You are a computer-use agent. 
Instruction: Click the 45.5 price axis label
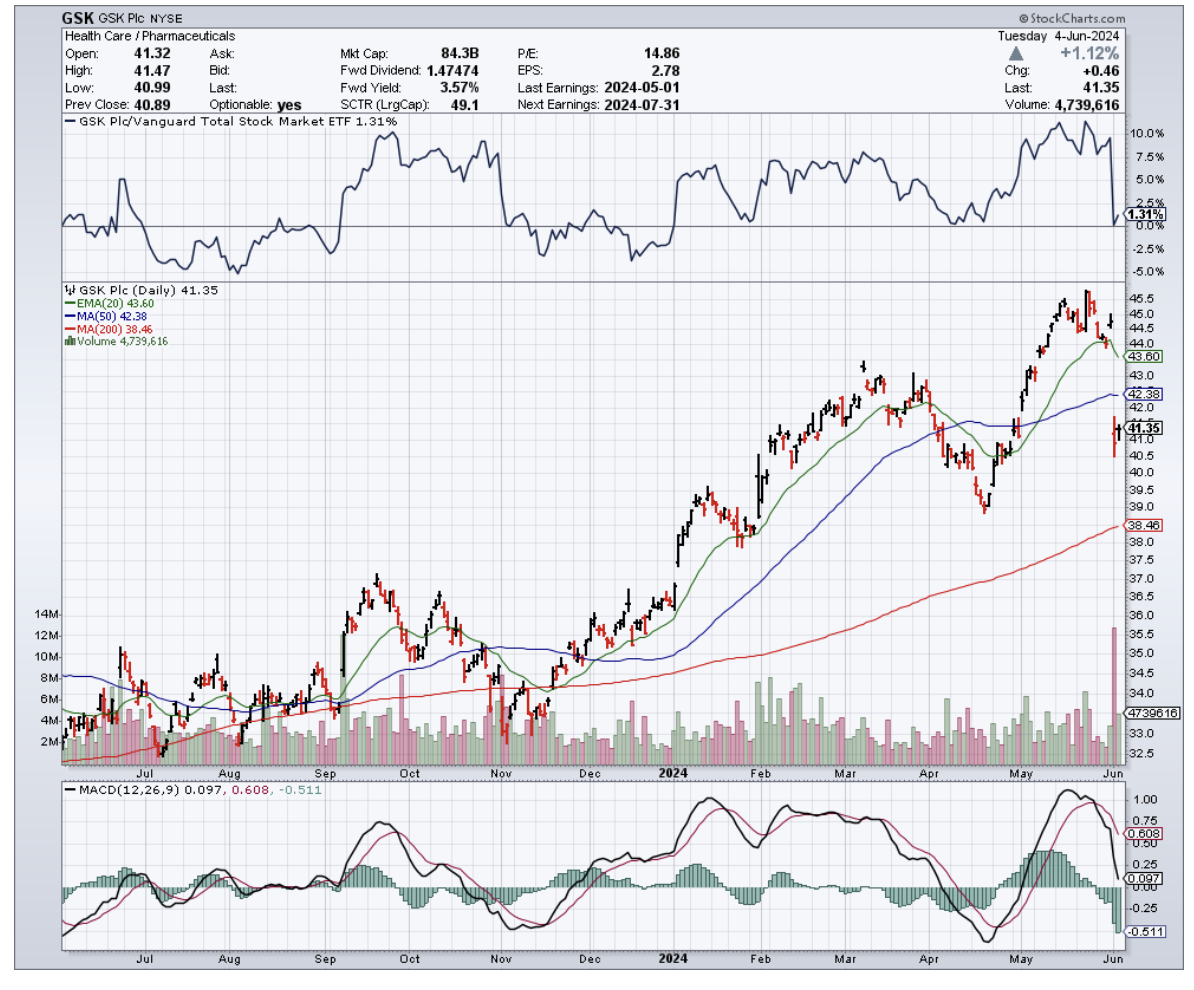click(x=1141, y=299)
